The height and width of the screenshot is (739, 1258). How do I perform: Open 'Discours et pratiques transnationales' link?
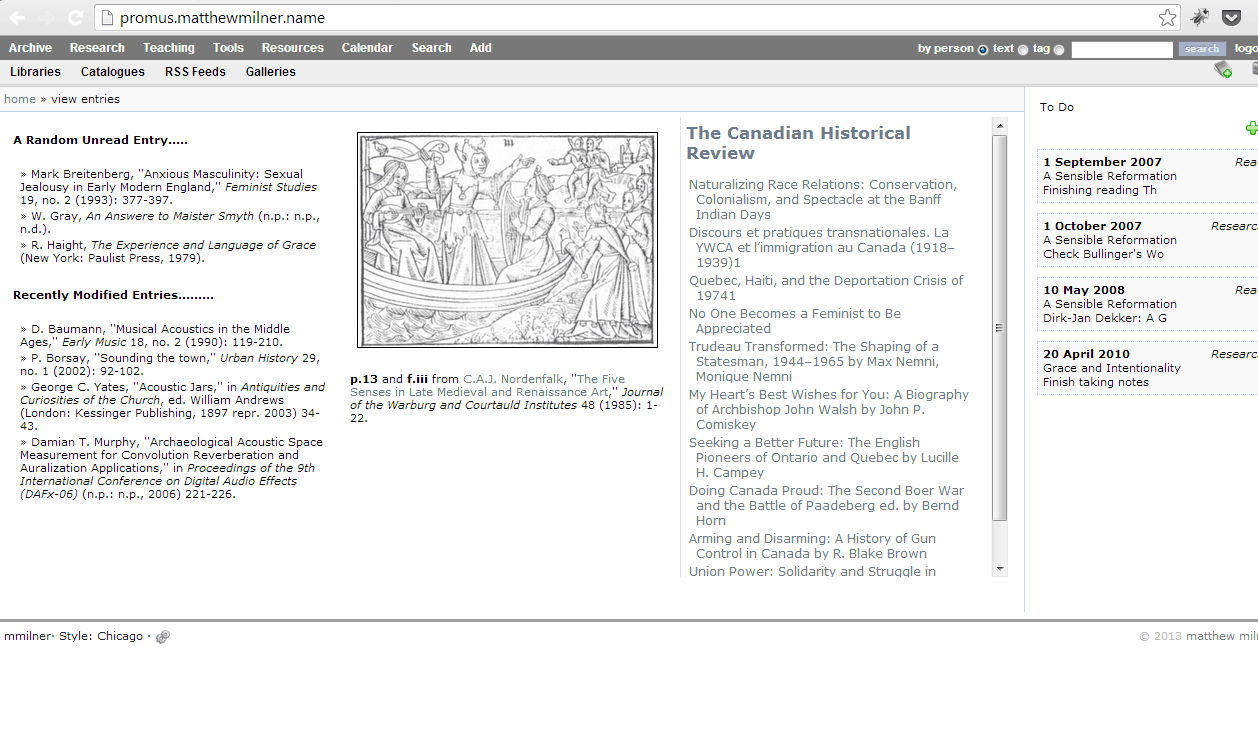pos(822,247)
